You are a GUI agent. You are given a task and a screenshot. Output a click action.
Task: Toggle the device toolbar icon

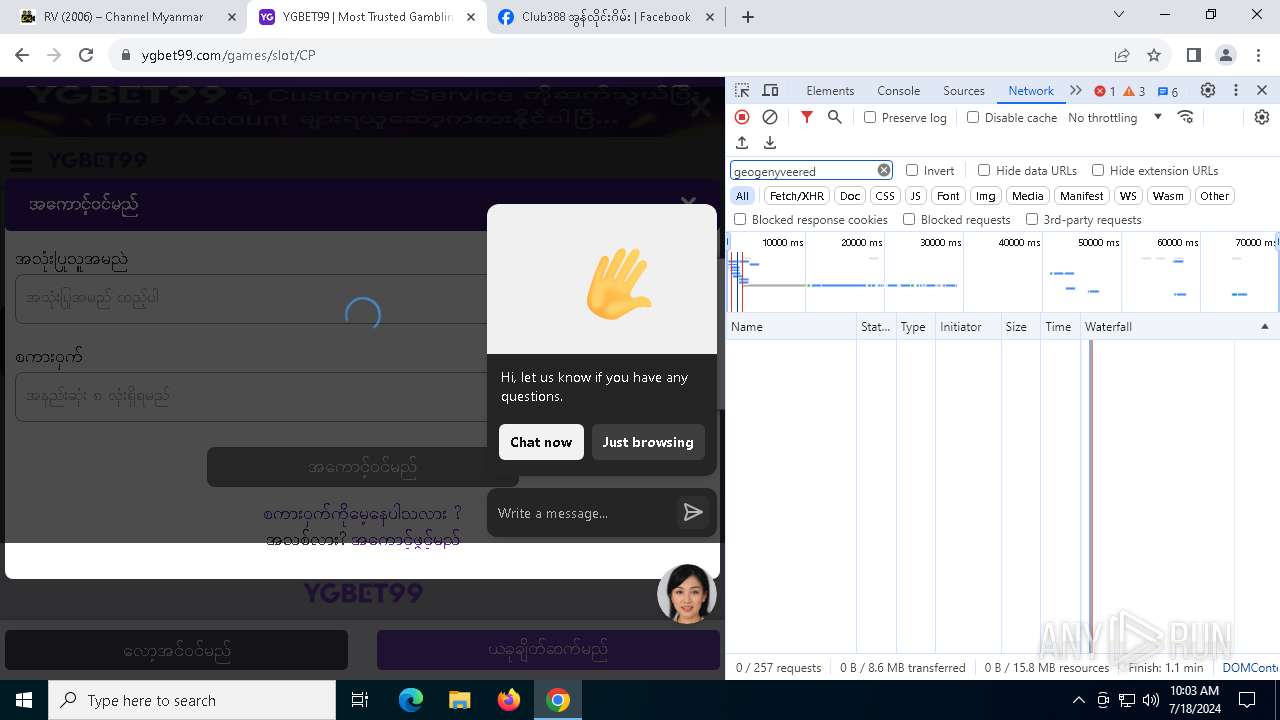click(770, 91)
